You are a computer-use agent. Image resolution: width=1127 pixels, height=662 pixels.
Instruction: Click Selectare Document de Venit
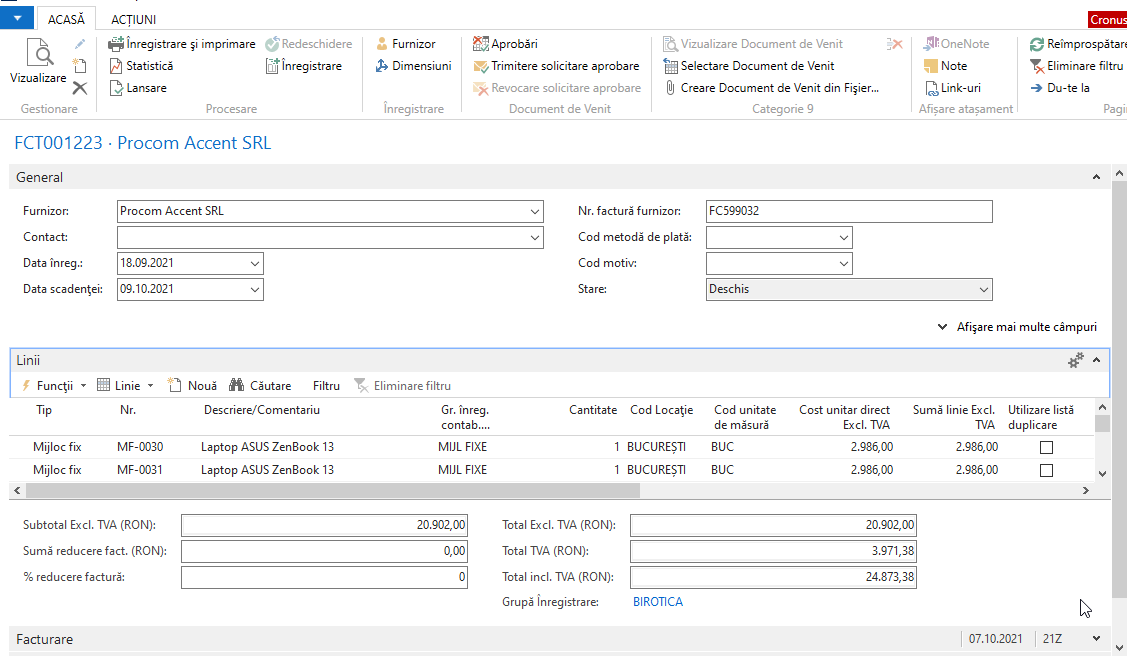point(748,66)
